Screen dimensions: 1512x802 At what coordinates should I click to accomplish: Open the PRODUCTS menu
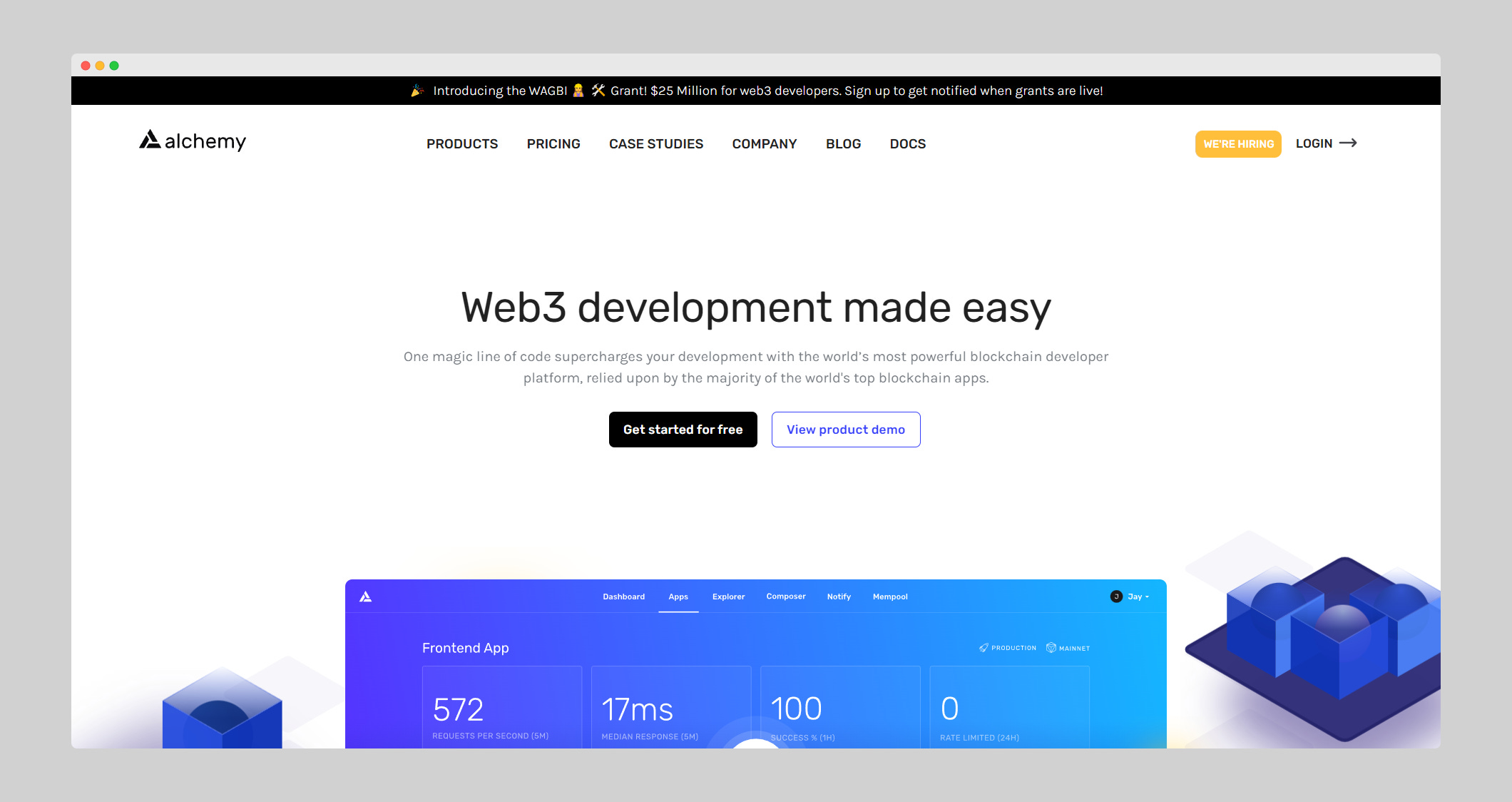pyautogui.click(x=462, y=144)
